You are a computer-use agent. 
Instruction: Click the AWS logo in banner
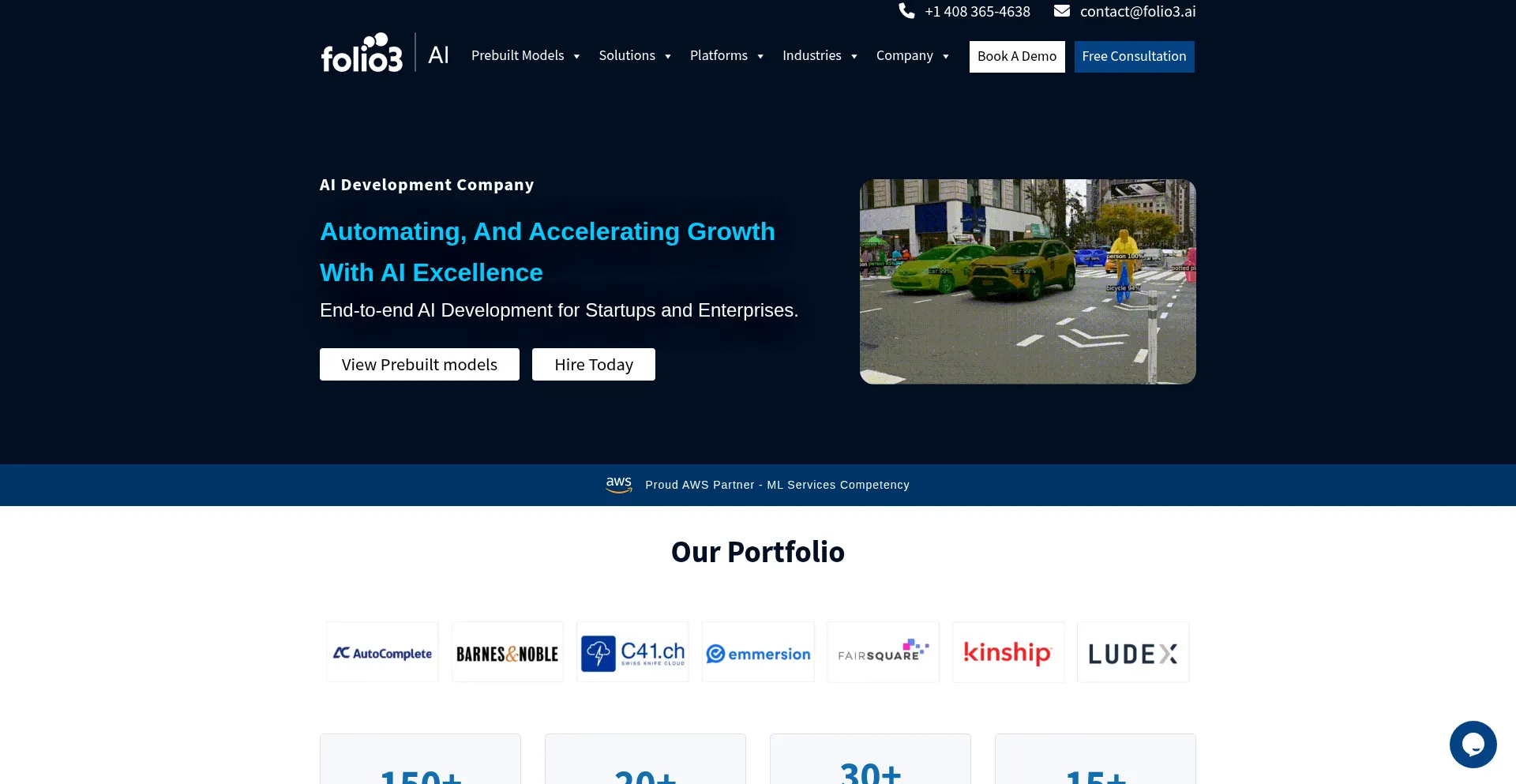pos(618,485)
